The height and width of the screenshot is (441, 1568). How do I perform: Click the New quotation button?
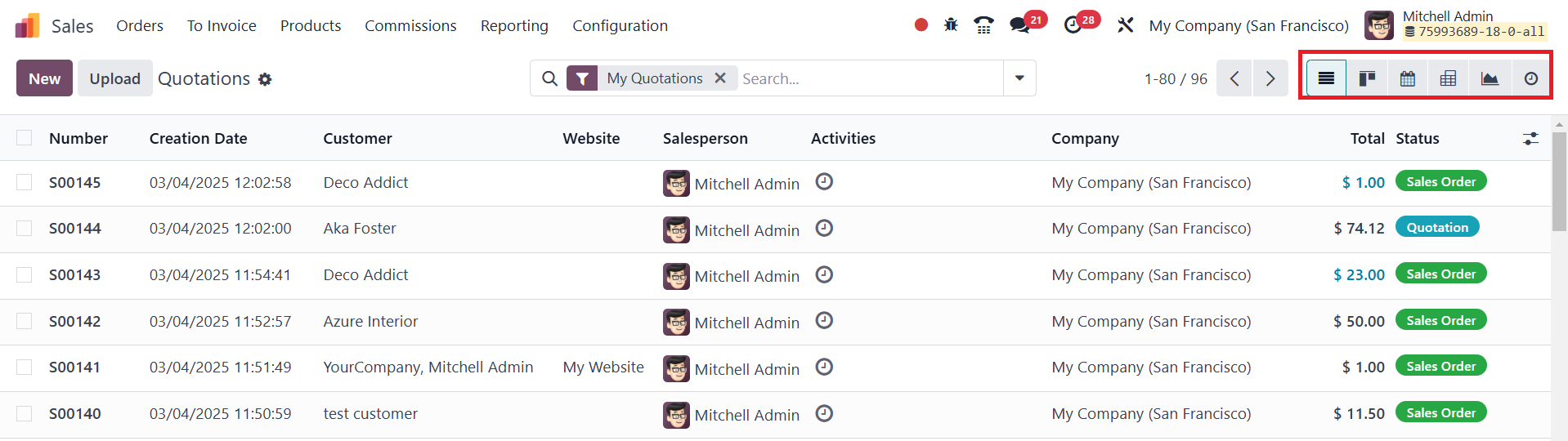click(x=44, y=78)
